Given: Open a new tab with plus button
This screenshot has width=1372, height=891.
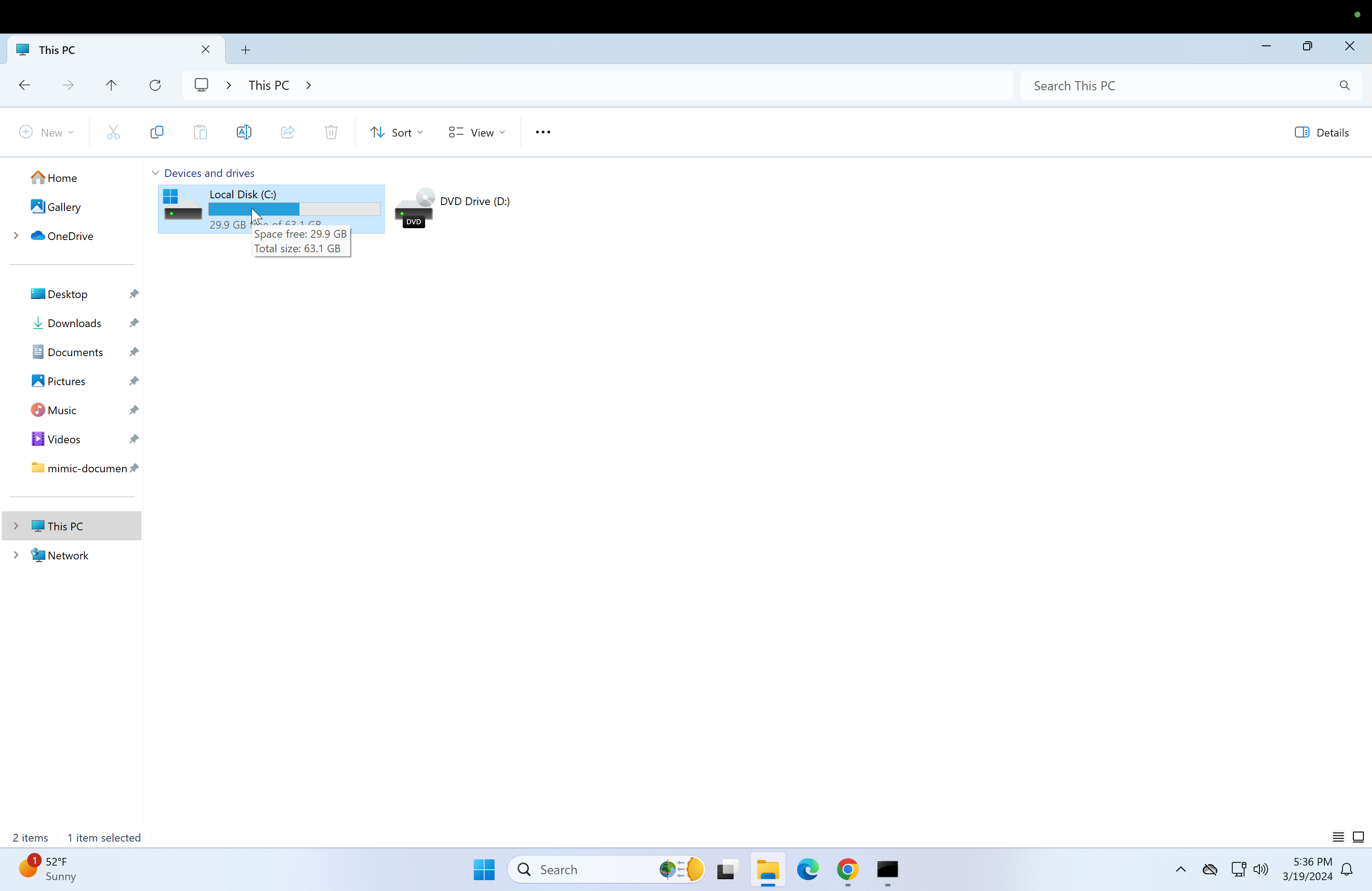Looking at the screenshot, I should click(x=245, y=50).
